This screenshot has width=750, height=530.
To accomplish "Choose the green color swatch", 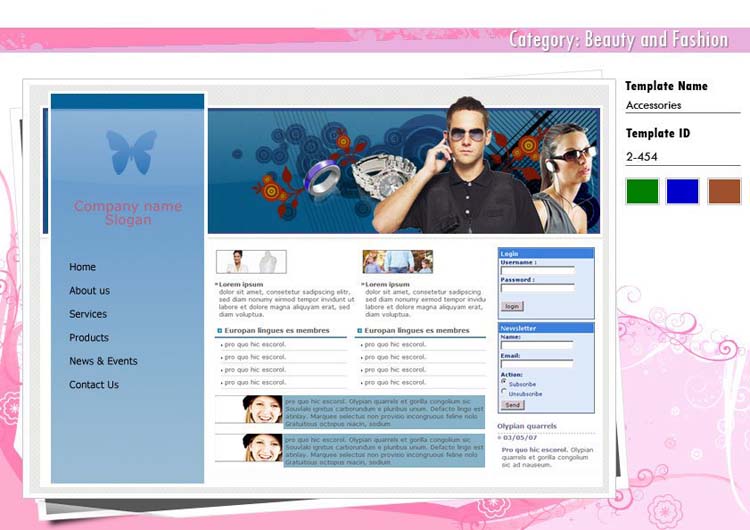I will pyautogui.click(x=642, y=191).
